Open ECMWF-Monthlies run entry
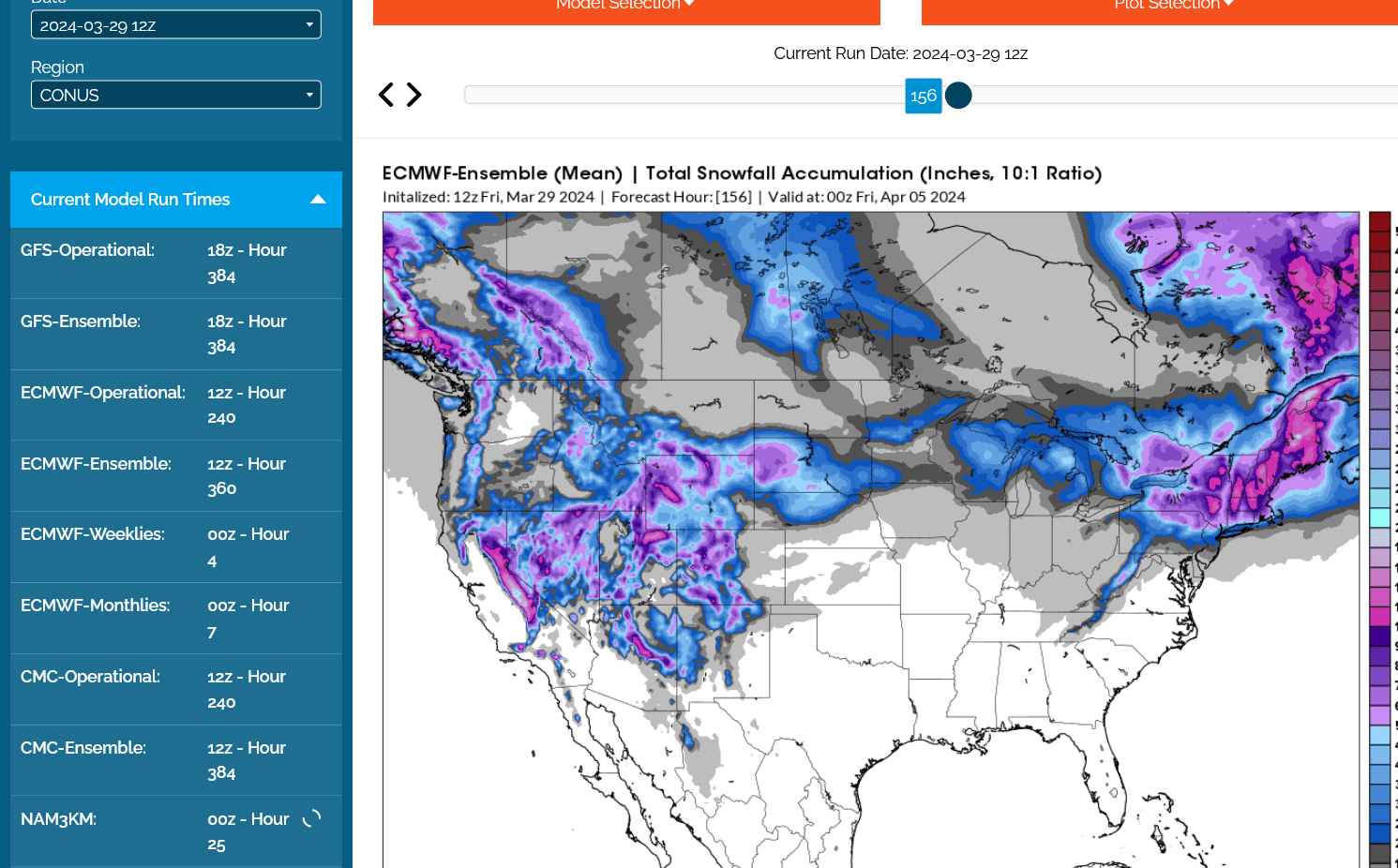Image resolution: width=1398 pixels, height=868 pixels. pos(176,619)
